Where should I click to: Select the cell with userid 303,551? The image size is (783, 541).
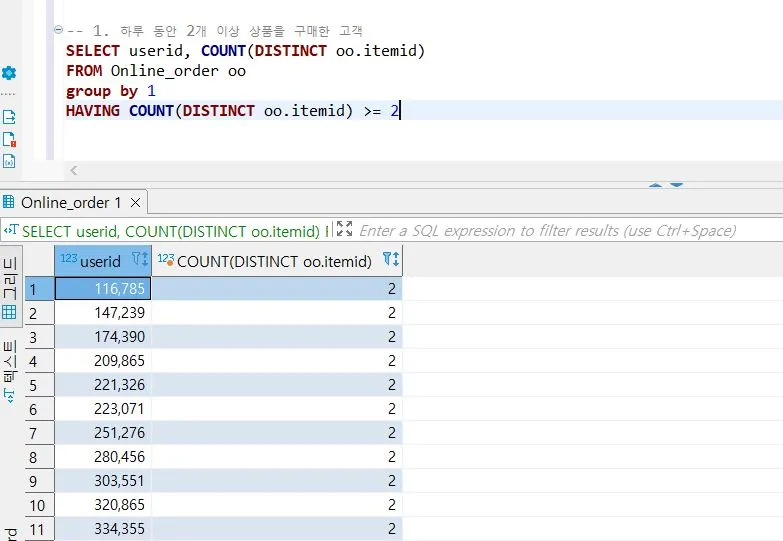[103, 481]
